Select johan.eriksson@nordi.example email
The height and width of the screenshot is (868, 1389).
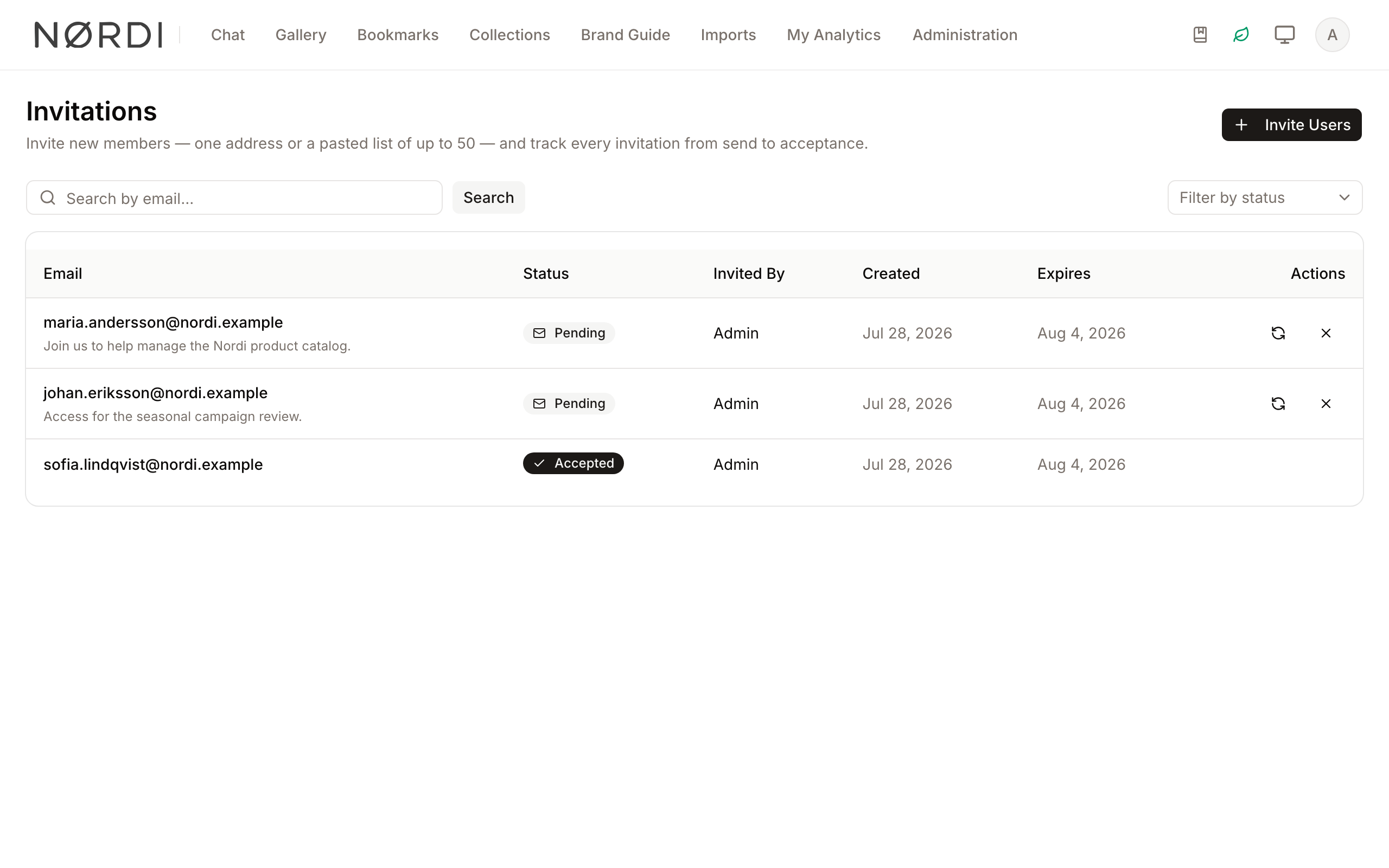[156, 393]
